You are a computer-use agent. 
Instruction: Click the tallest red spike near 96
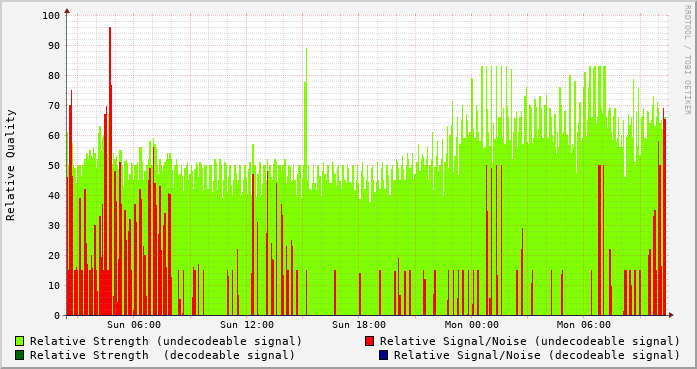coord(110,171)
